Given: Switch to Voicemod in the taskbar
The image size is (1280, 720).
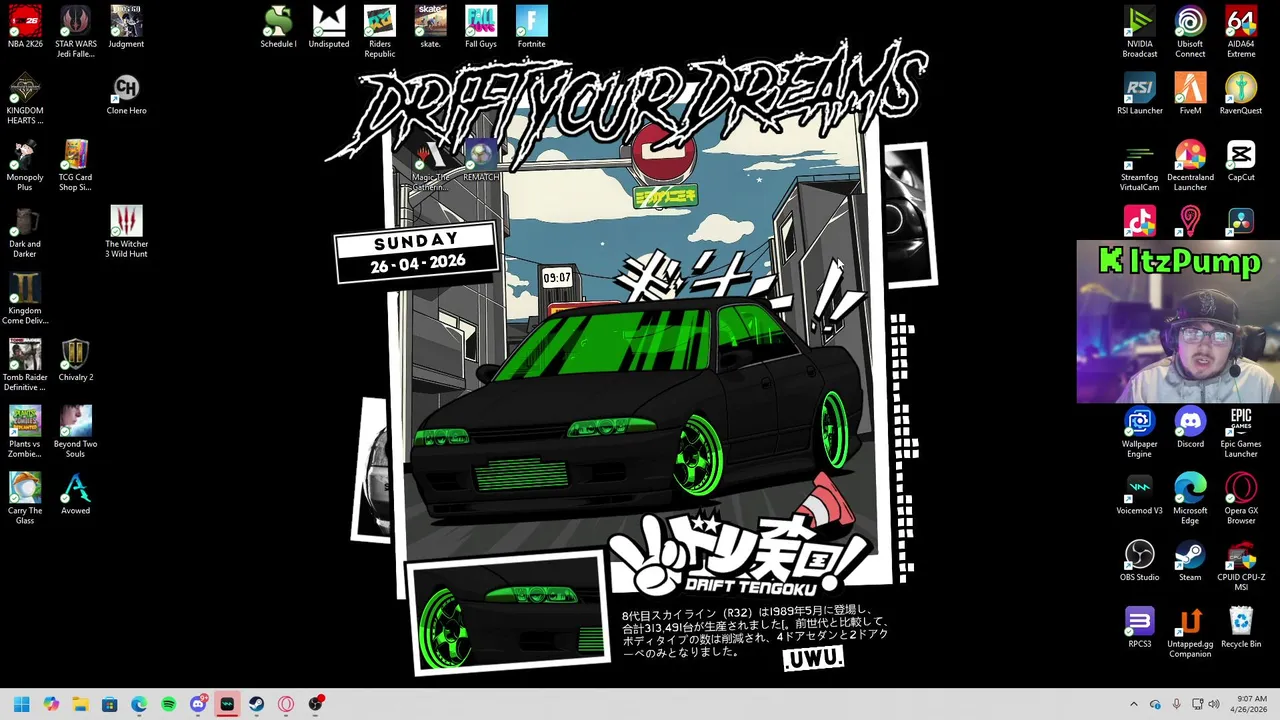Looking at the screenshot, I should click(227, 704).
